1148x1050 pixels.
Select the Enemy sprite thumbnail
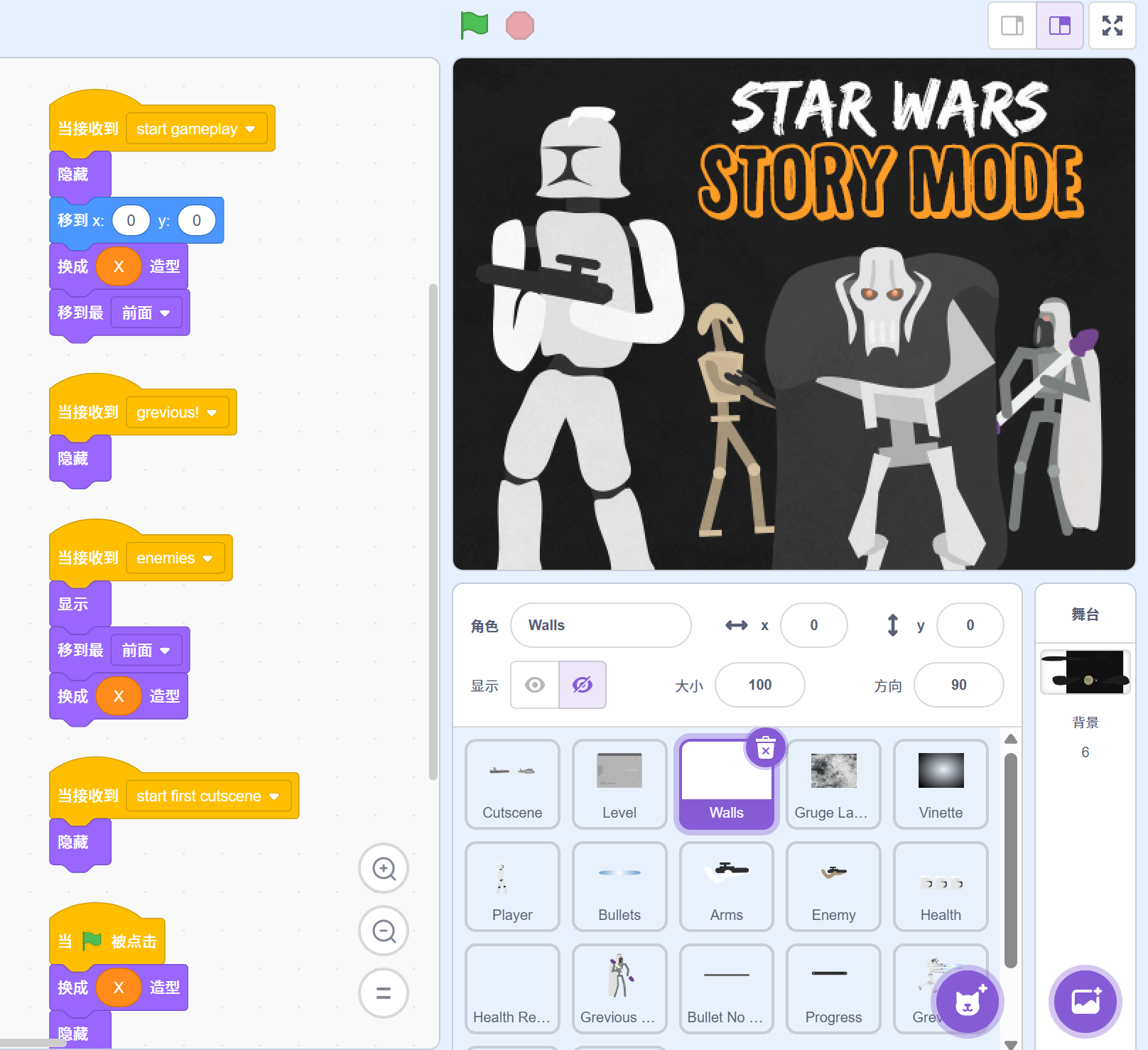(833, 886)
